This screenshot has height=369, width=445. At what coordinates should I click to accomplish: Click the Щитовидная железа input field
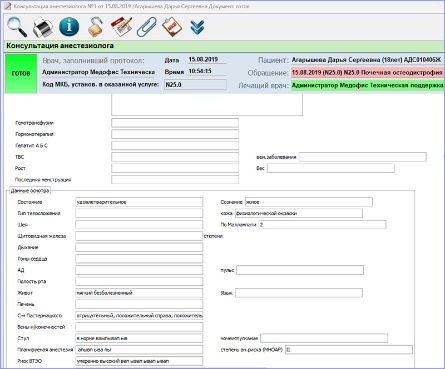coord(139,236)
